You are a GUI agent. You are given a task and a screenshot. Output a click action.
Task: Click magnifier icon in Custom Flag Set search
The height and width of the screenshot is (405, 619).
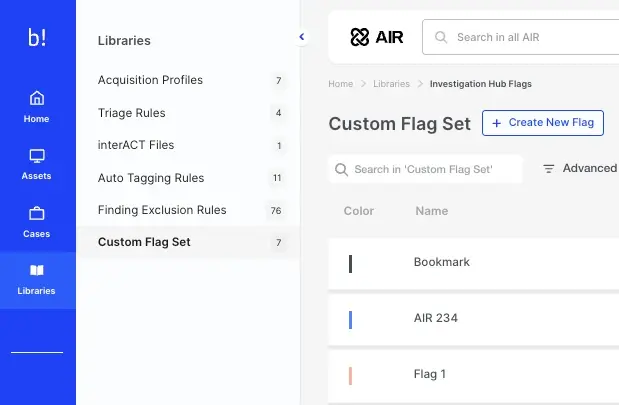tap(342, 170)
